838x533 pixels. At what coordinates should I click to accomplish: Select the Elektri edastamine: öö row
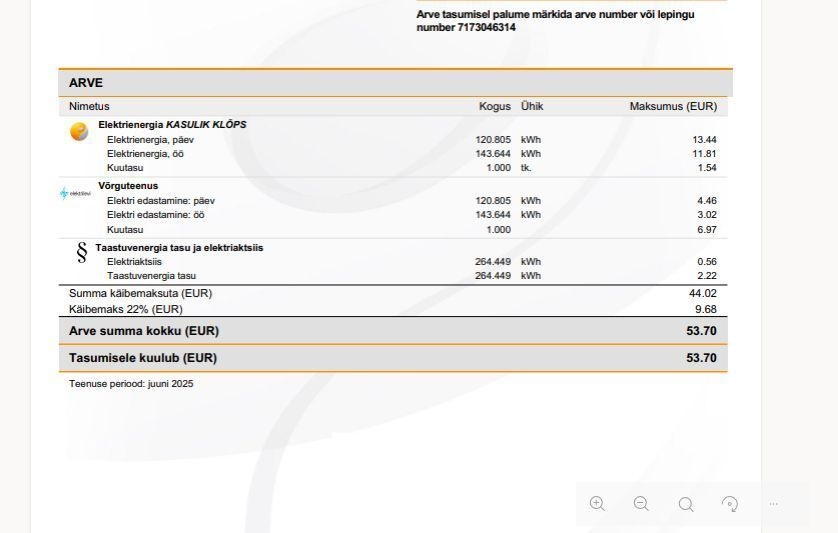pyautogui.click(x=393, y=215)
